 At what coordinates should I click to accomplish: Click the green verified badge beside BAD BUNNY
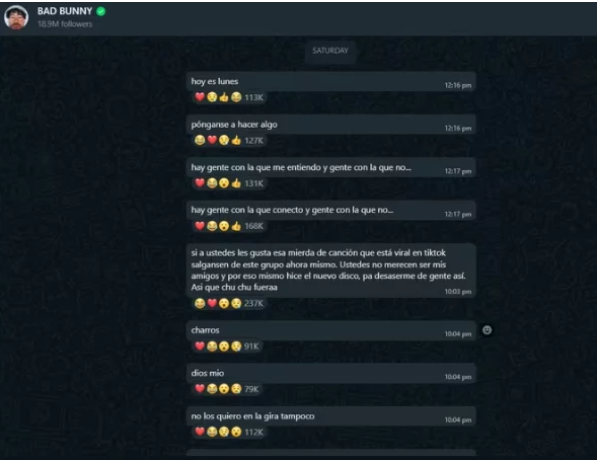[x=101, y=11]
